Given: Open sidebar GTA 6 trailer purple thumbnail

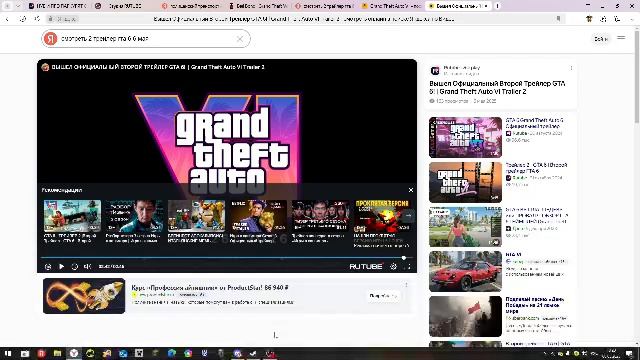Looking at the screenshot, I should 465,137.
